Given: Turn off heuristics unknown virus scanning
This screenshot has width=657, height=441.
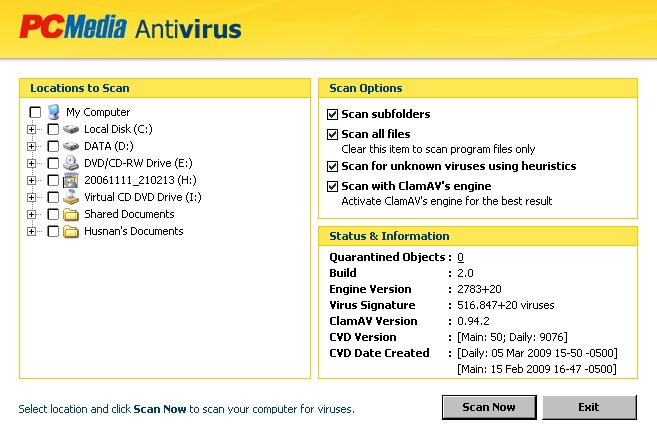Looking at the screenshot, I should (x=332, y=166).
